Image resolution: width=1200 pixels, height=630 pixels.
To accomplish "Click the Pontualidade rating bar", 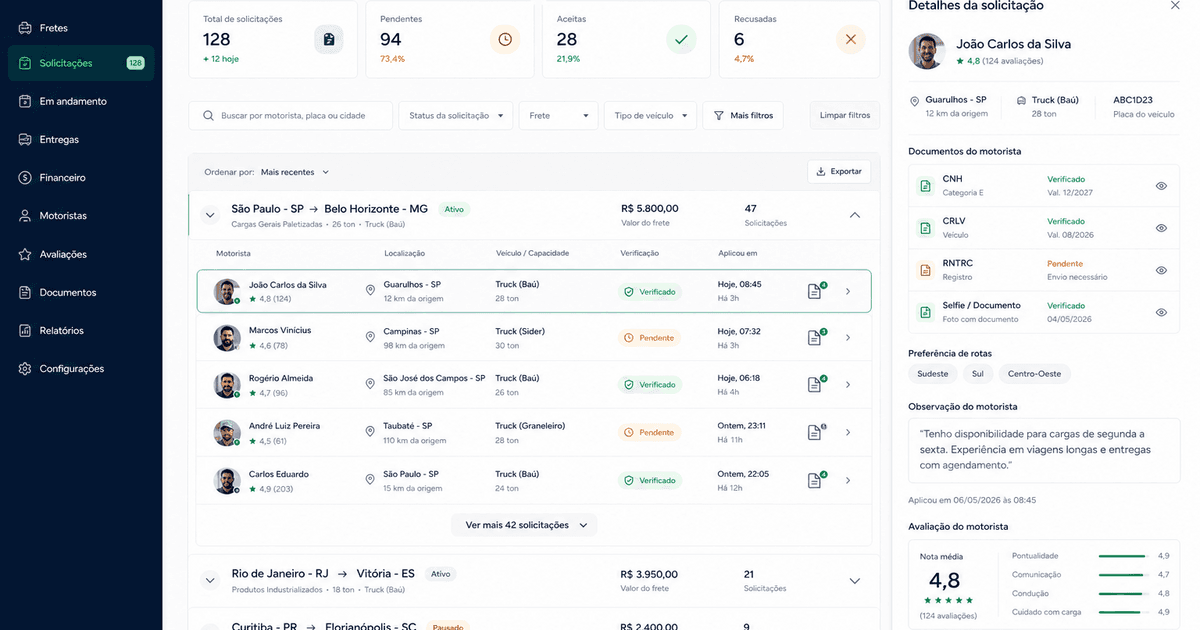I will (1122, 556).
